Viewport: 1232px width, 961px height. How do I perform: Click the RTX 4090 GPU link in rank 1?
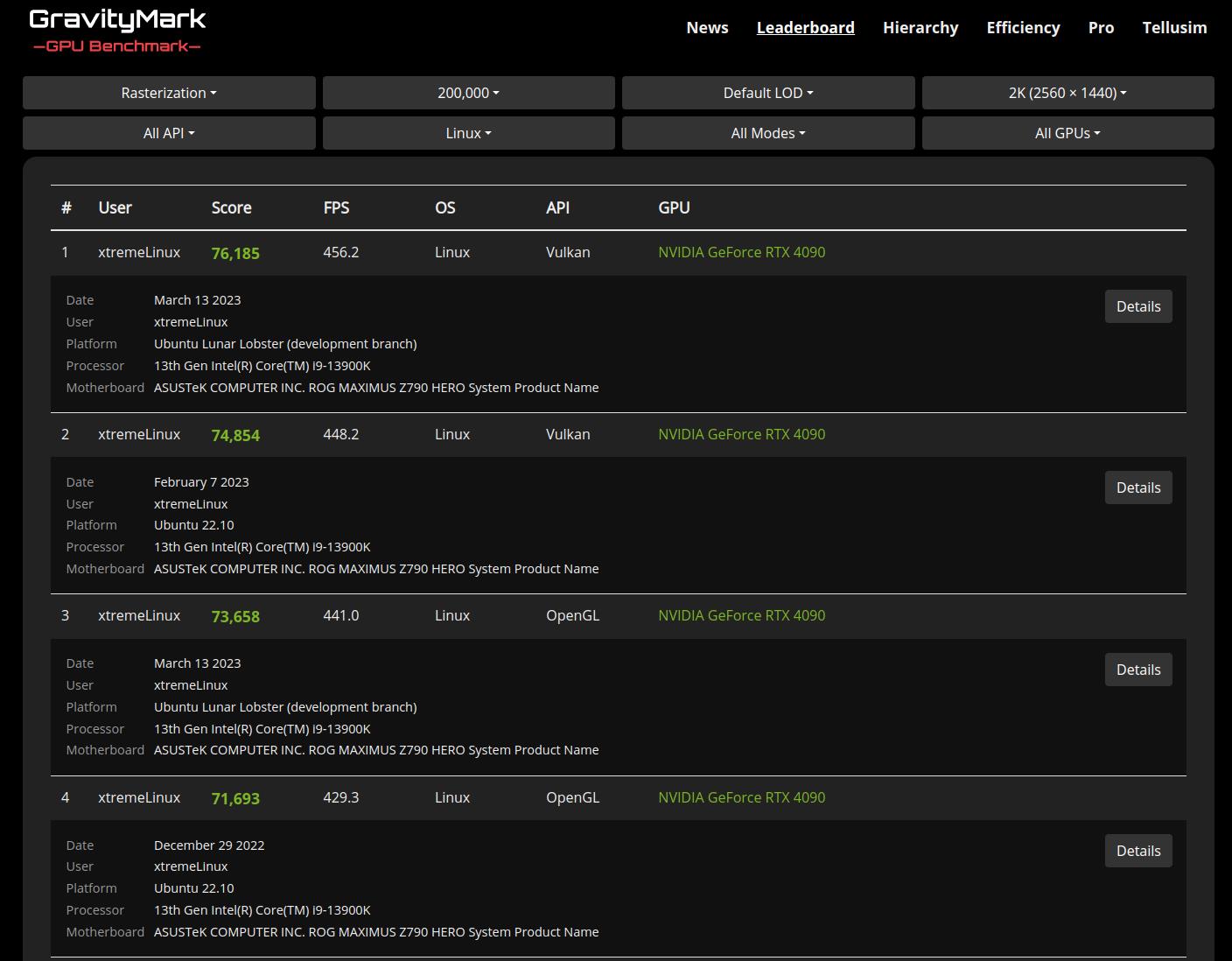click(741, 252)
